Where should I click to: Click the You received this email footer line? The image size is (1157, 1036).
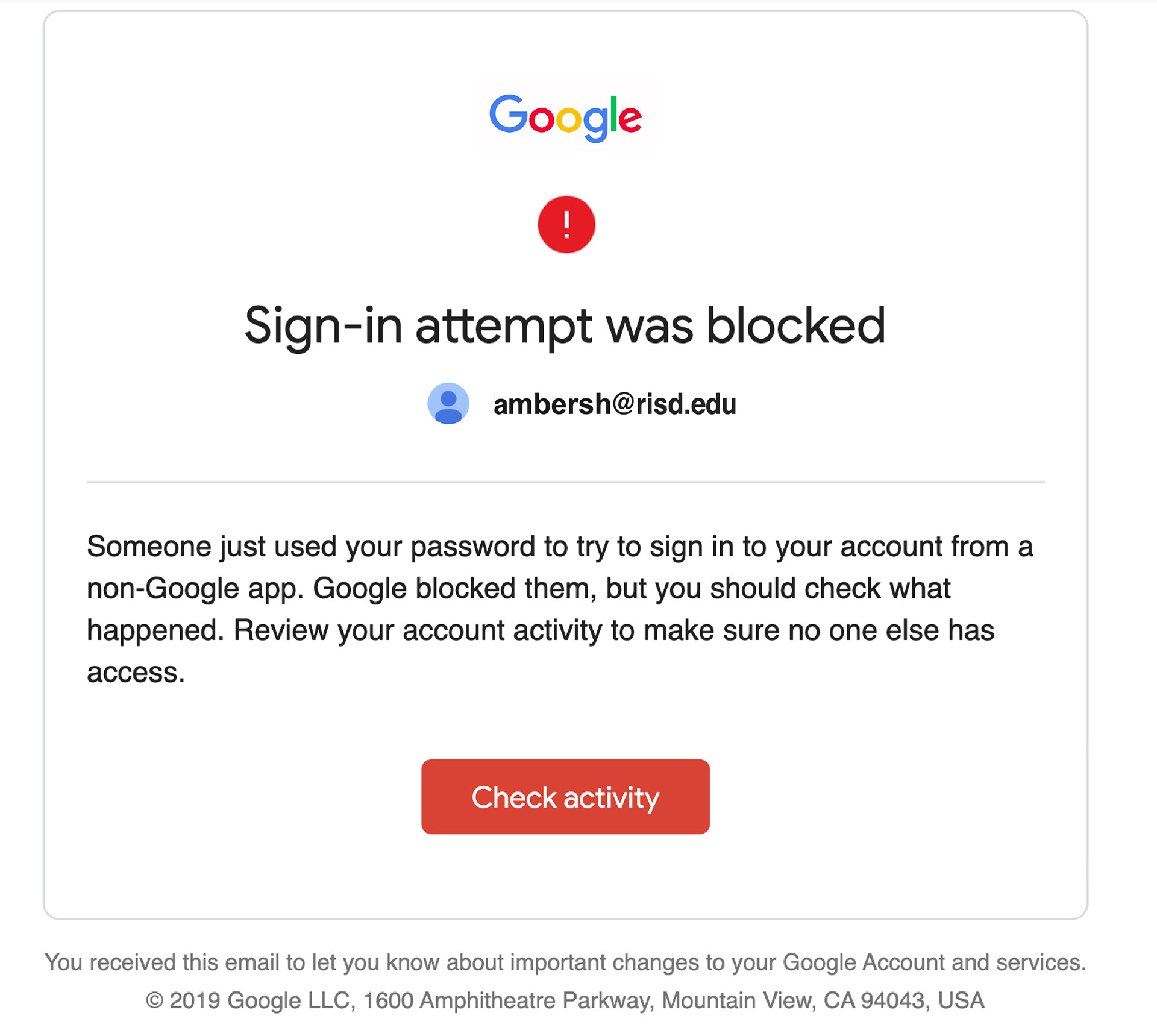[x=565, y=962]
